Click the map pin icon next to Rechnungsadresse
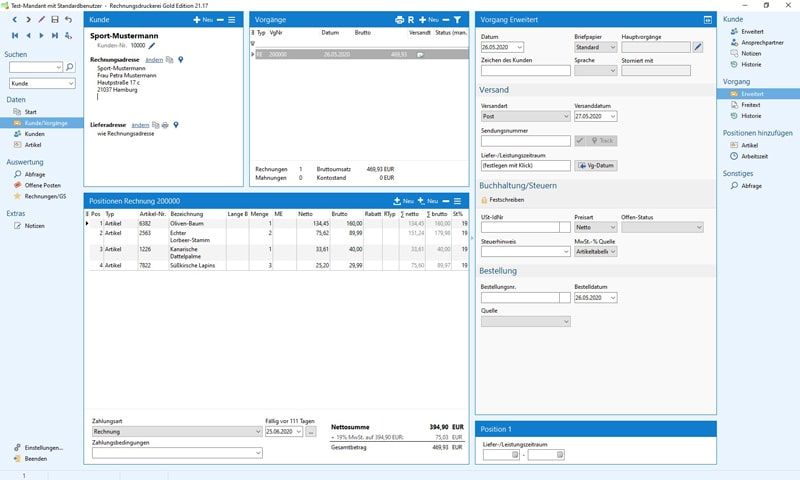The width and height of the screenshot is (800, 480). point(180,60)
